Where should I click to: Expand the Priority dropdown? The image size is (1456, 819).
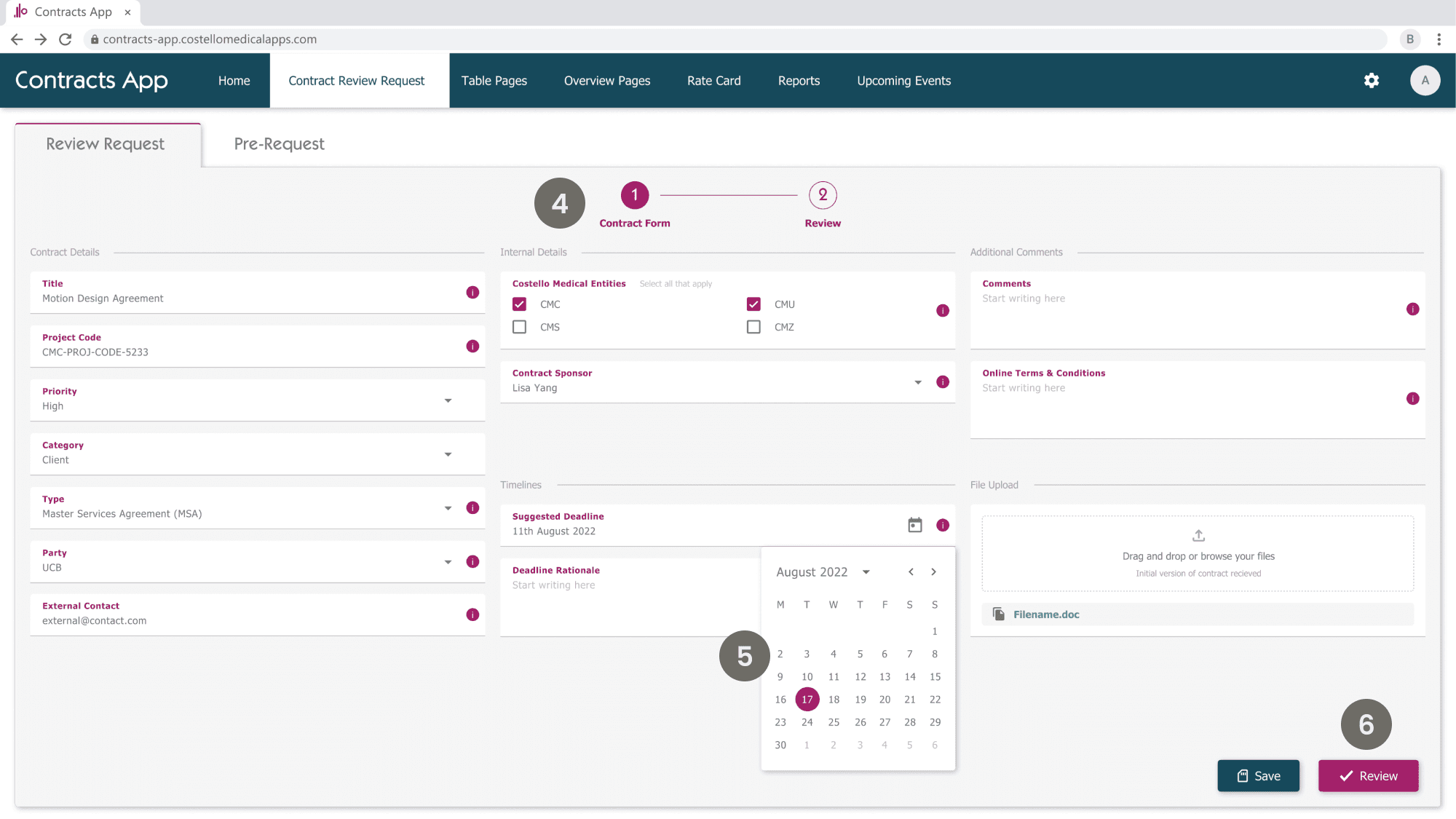[x=448, y=400]
